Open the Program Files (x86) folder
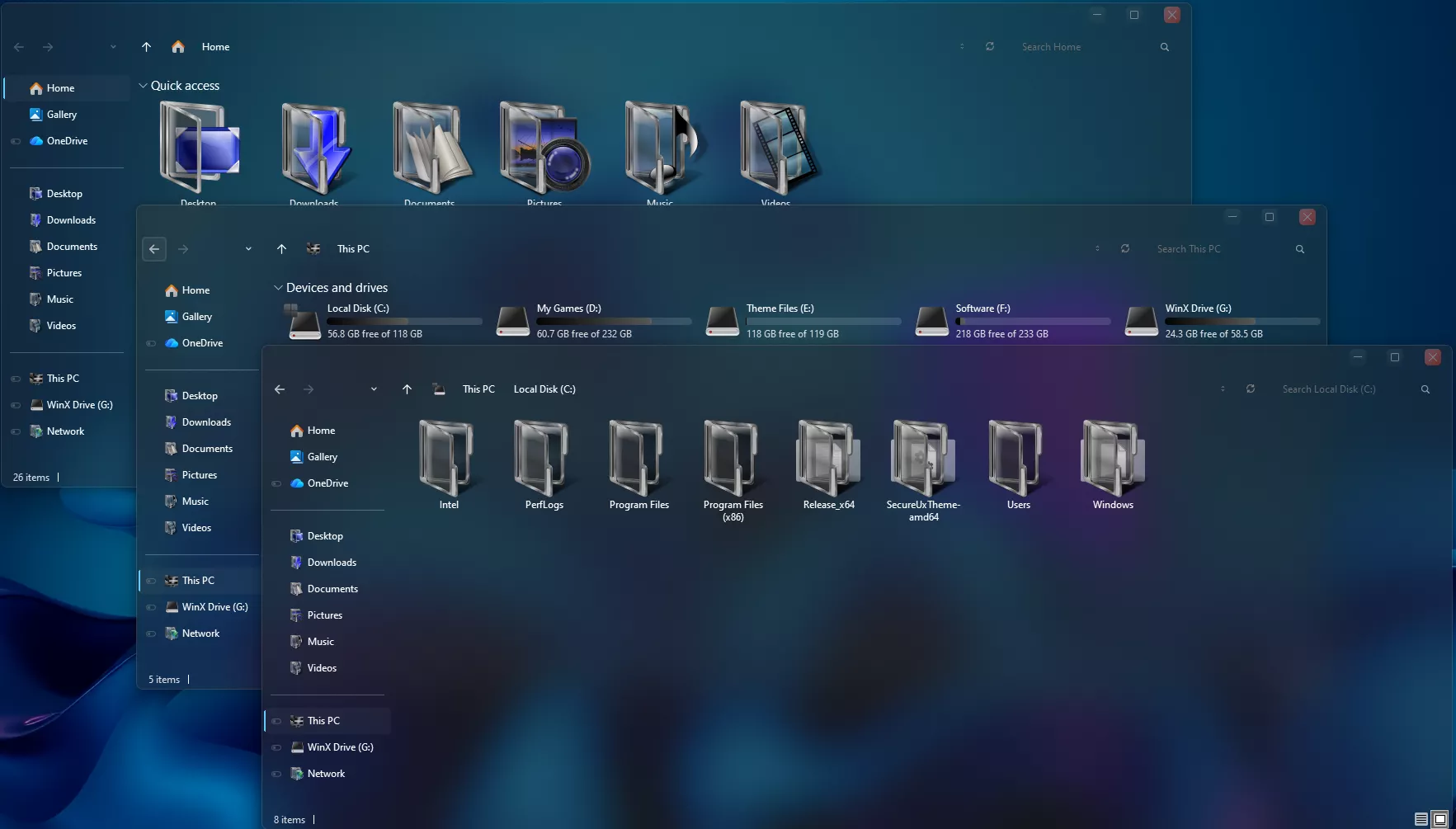This screenshot has width=1456, height=829. click(x=733, y=462)
